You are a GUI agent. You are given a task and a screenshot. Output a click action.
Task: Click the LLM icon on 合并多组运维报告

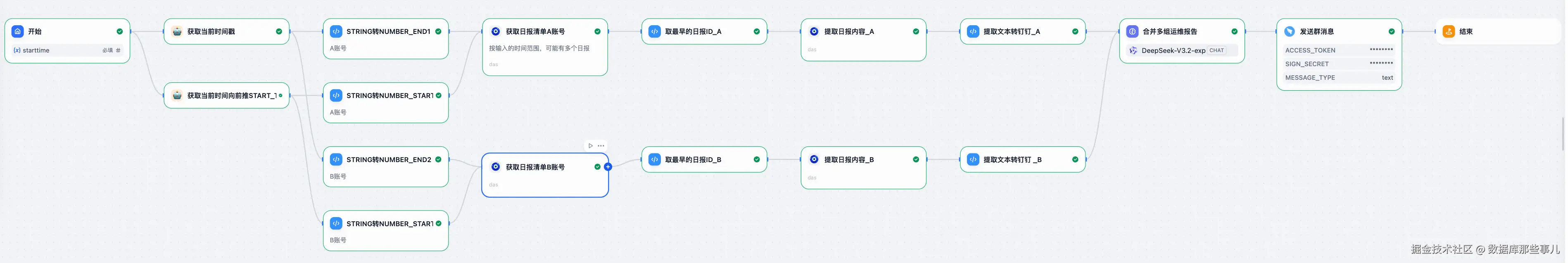[1132, 32]
